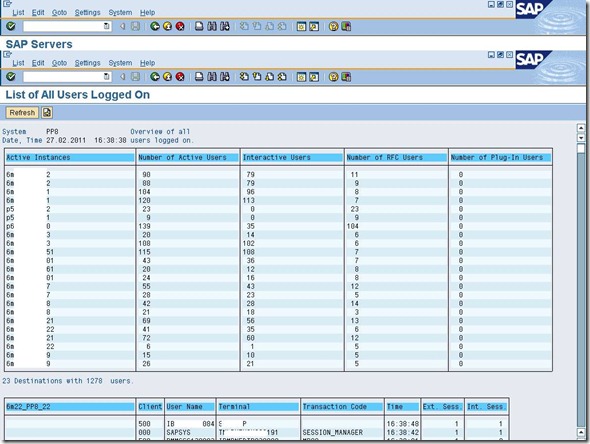Click Find binoculars icon in SAP Servers toolbar
This screenshot has height=444, width=590.
pos(212,26)
